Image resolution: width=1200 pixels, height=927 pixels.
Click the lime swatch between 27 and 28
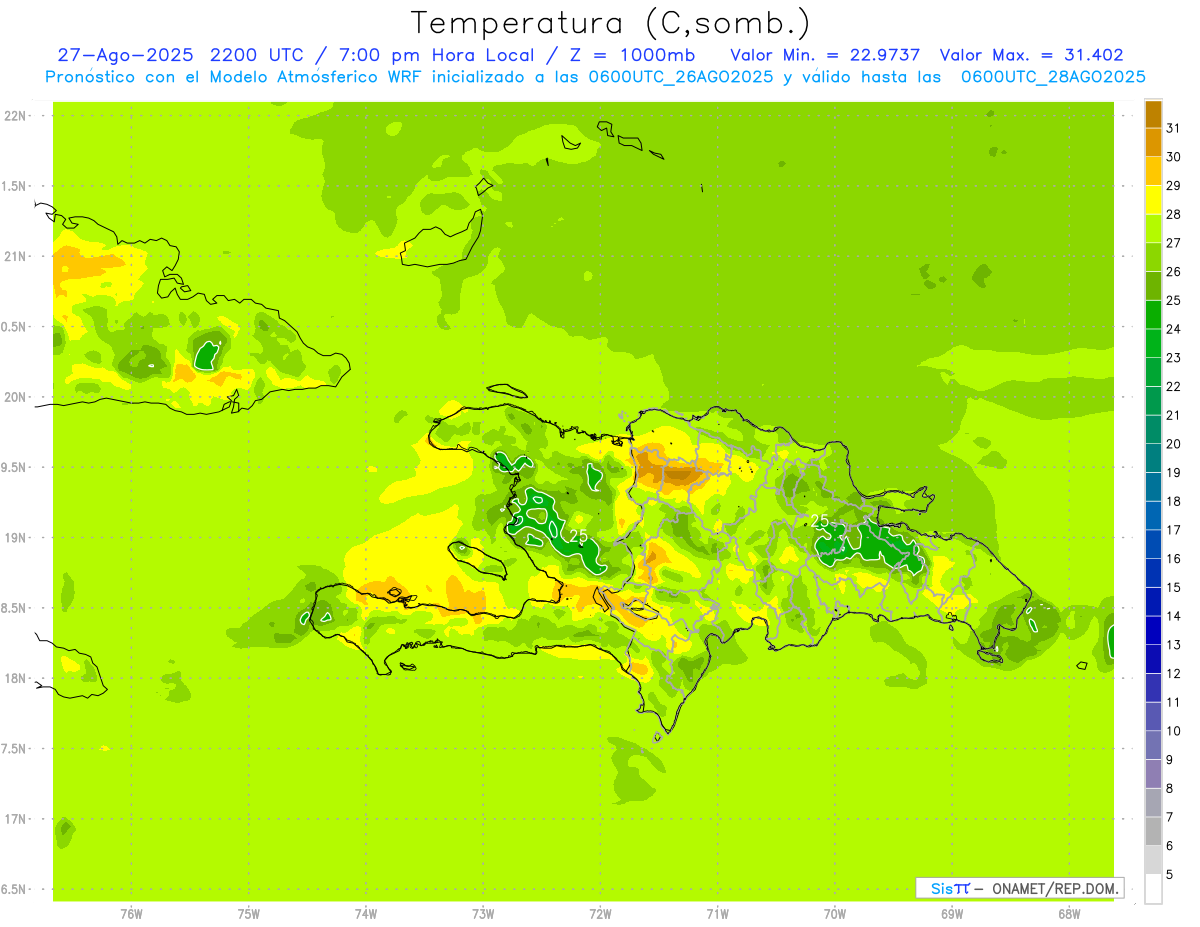click(1153, 228)
